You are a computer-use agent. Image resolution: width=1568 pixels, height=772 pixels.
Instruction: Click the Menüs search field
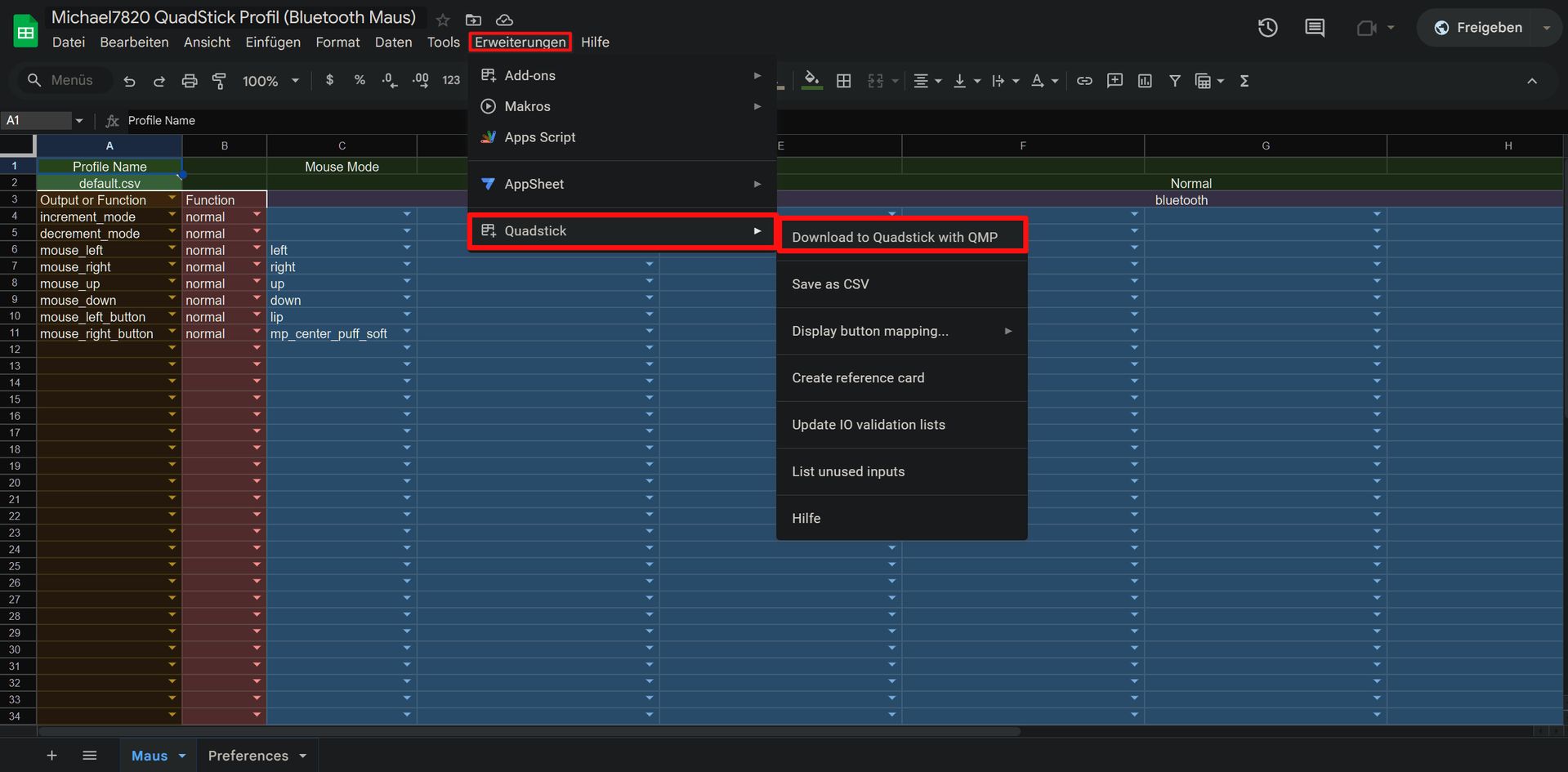(71, 80)
